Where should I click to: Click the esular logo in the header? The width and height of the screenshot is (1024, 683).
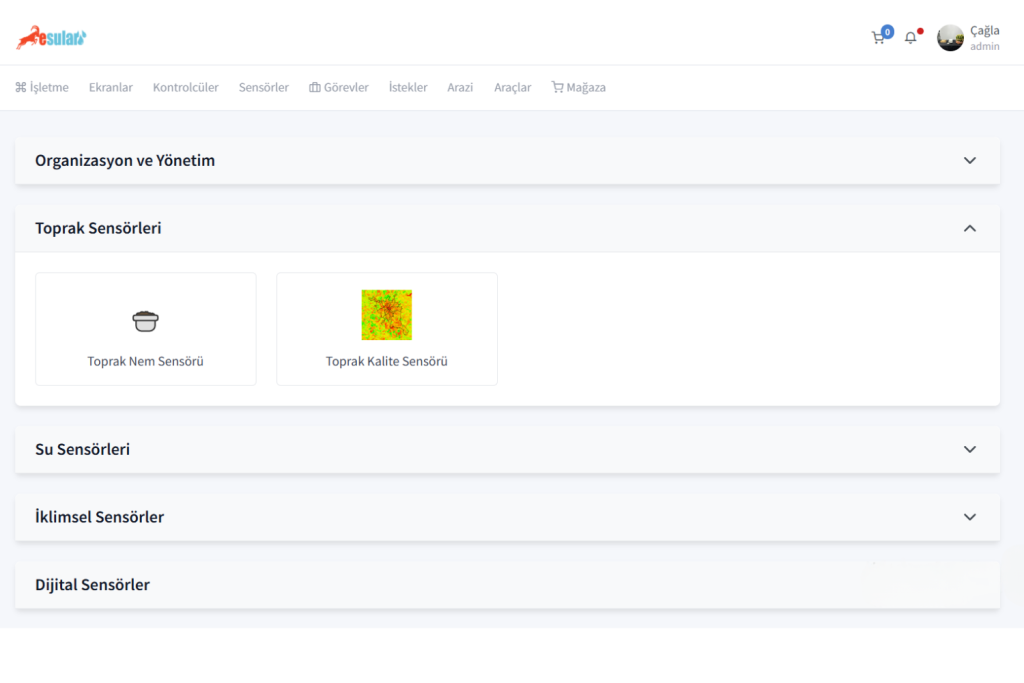(x=51, y=37)
